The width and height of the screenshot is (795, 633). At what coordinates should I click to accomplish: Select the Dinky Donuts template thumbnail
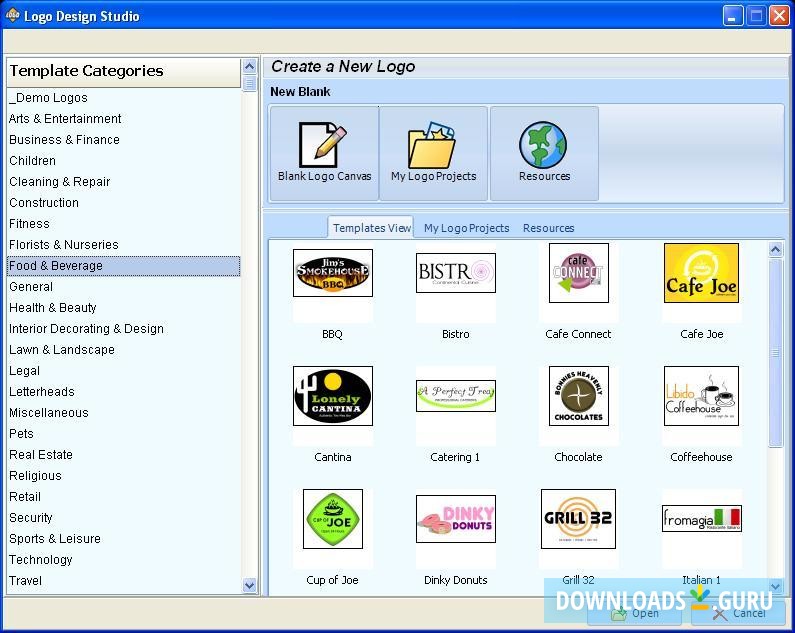(455, 519)
